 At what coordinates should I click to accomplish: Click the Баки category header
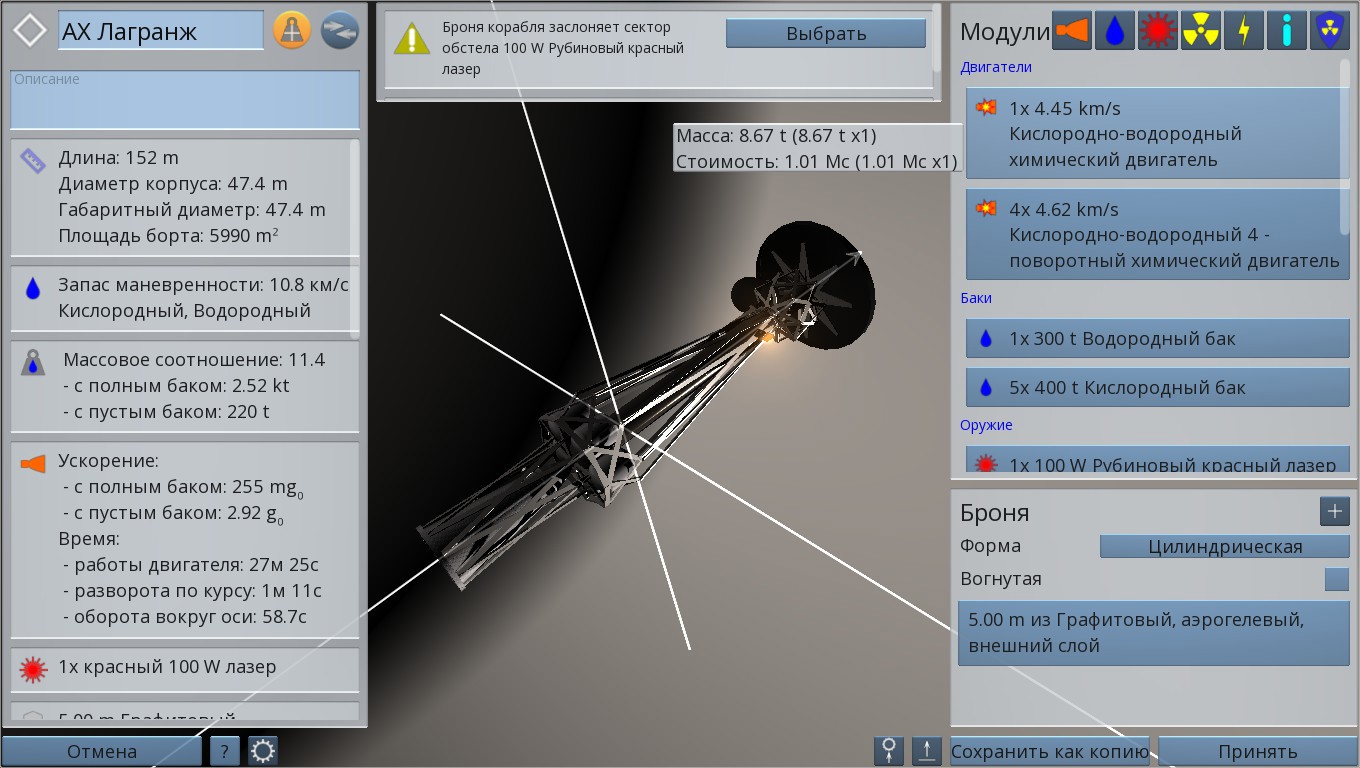[x=976, y=298]
